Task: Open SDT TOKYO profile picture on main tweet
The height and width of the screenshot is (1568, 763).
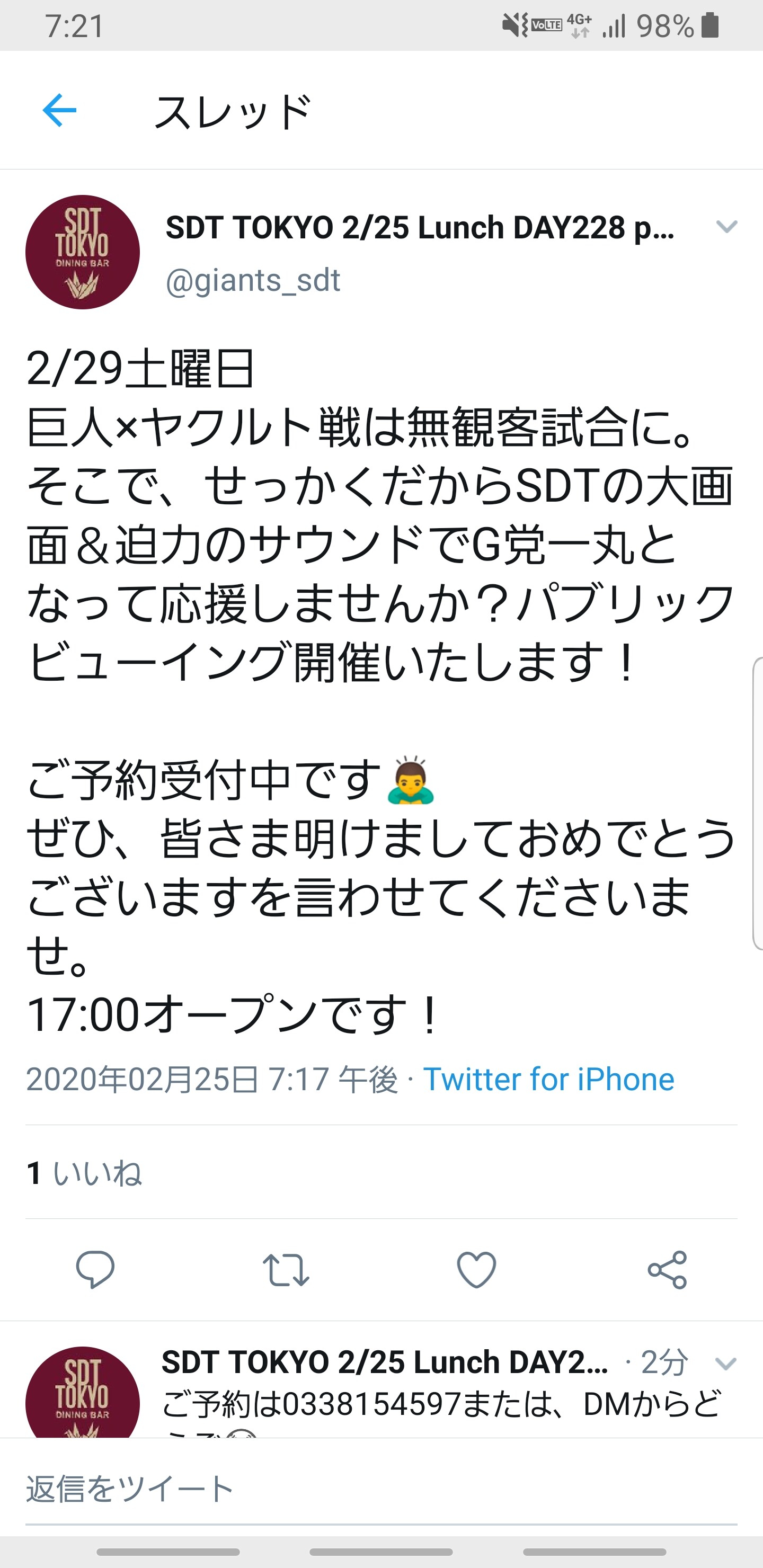Action: (83, 252)
